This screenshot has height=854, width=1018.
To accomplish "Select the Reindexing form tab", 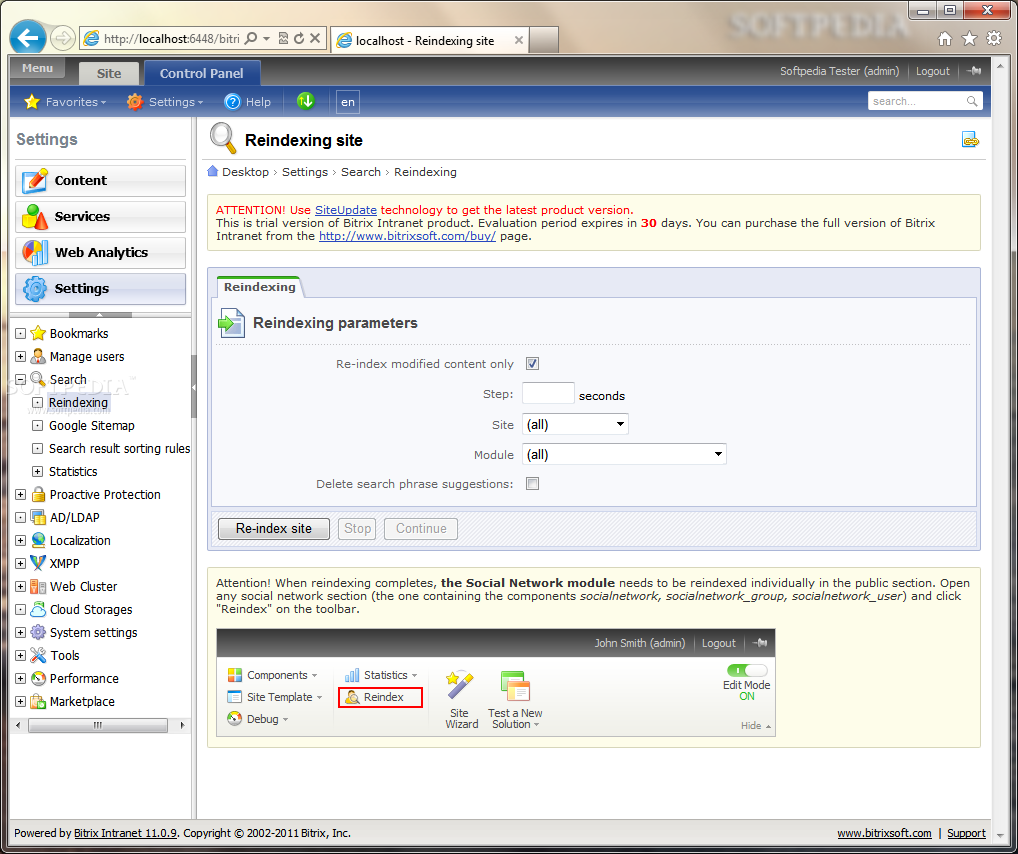I will pos(259,287).
